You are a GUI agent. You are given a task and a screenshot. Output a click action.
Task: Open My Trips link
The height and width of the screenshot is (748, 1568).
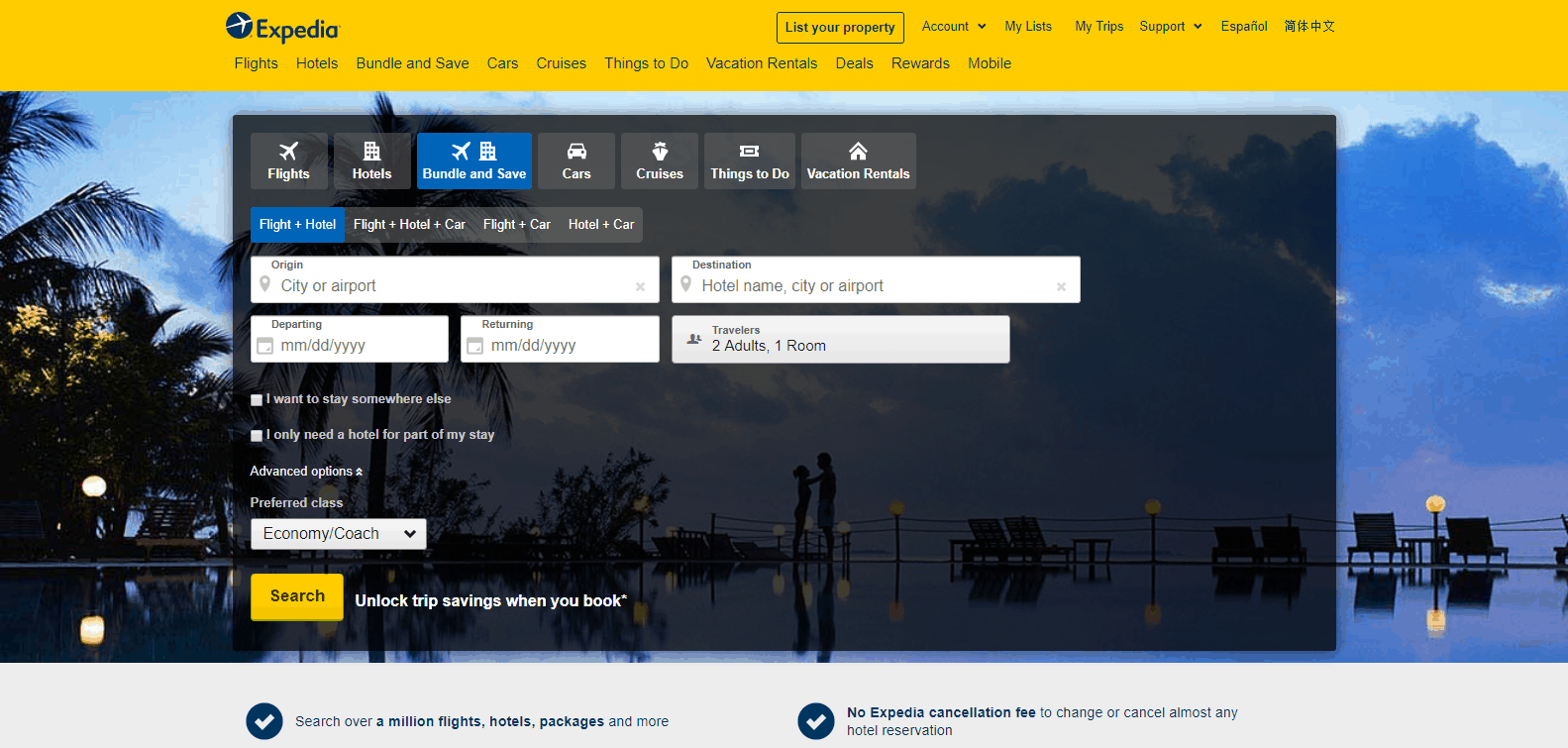1099,27
